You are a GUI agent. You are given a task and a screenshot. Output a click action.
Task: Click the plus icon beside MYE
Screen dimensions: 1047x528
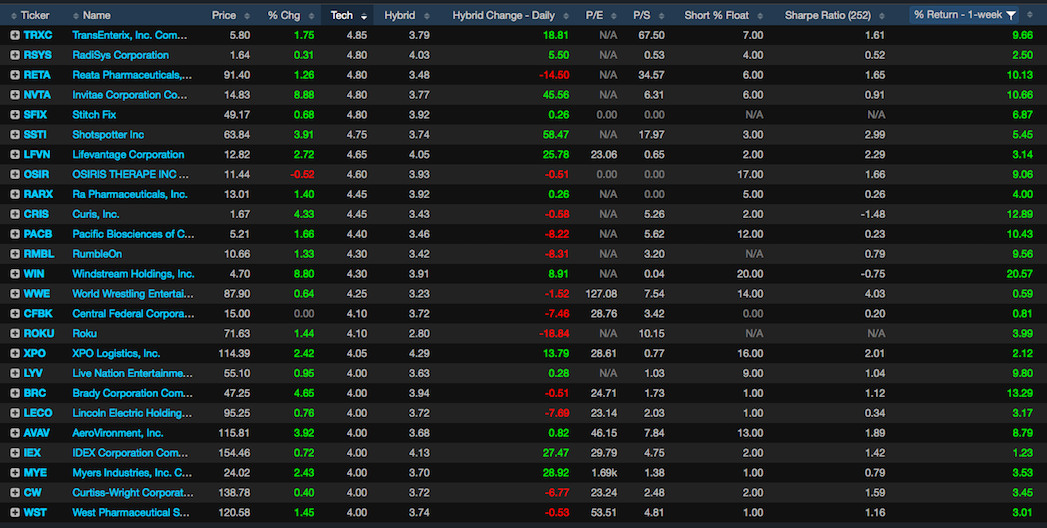[15, 473]
